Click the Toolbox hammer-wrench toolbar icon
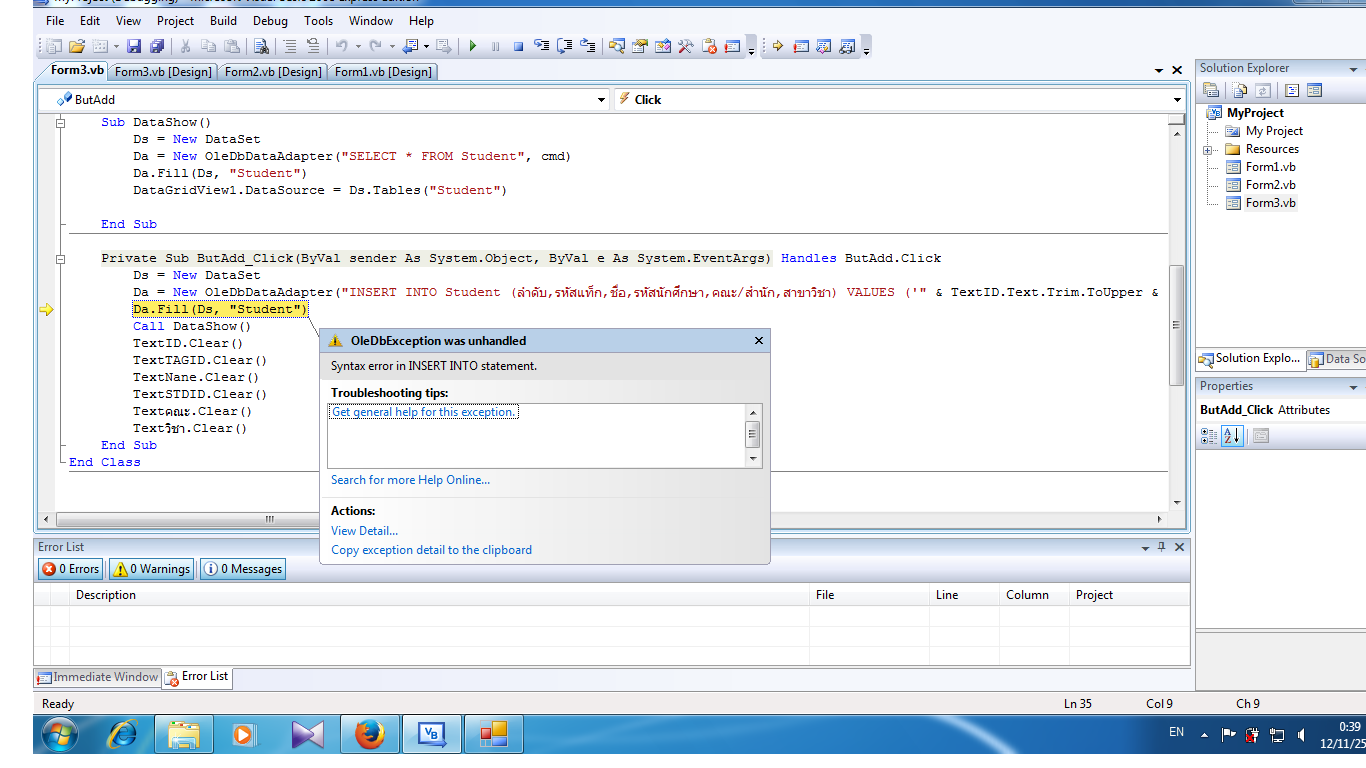Screen dimensions: 1366x768 point(686,46)
